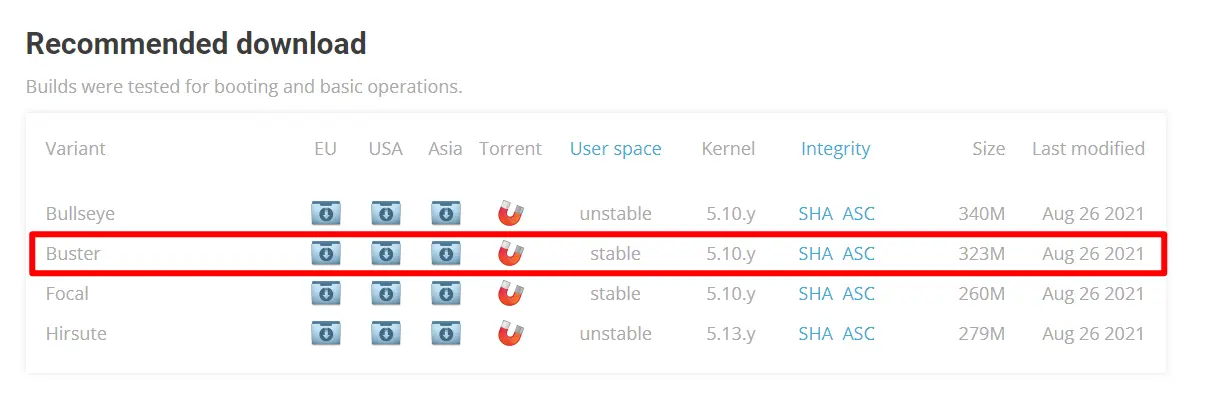The width and height of the screenshot is (1208, 404).
Task: Download Buster from USA mirror
Action: [x=386, y=253]
